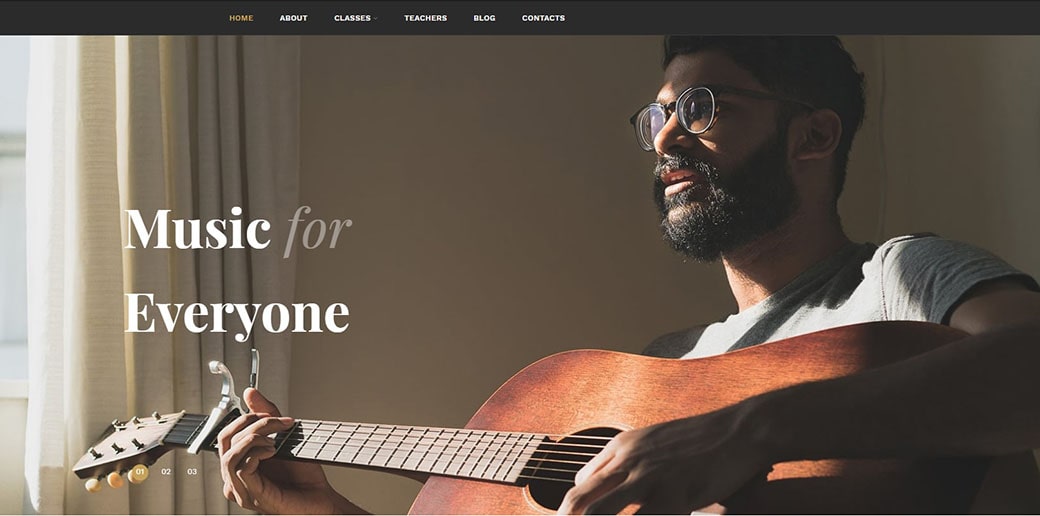1040x516 pixels.
Task: Visit the CONTACTS page
Action: tap(543, 18)
